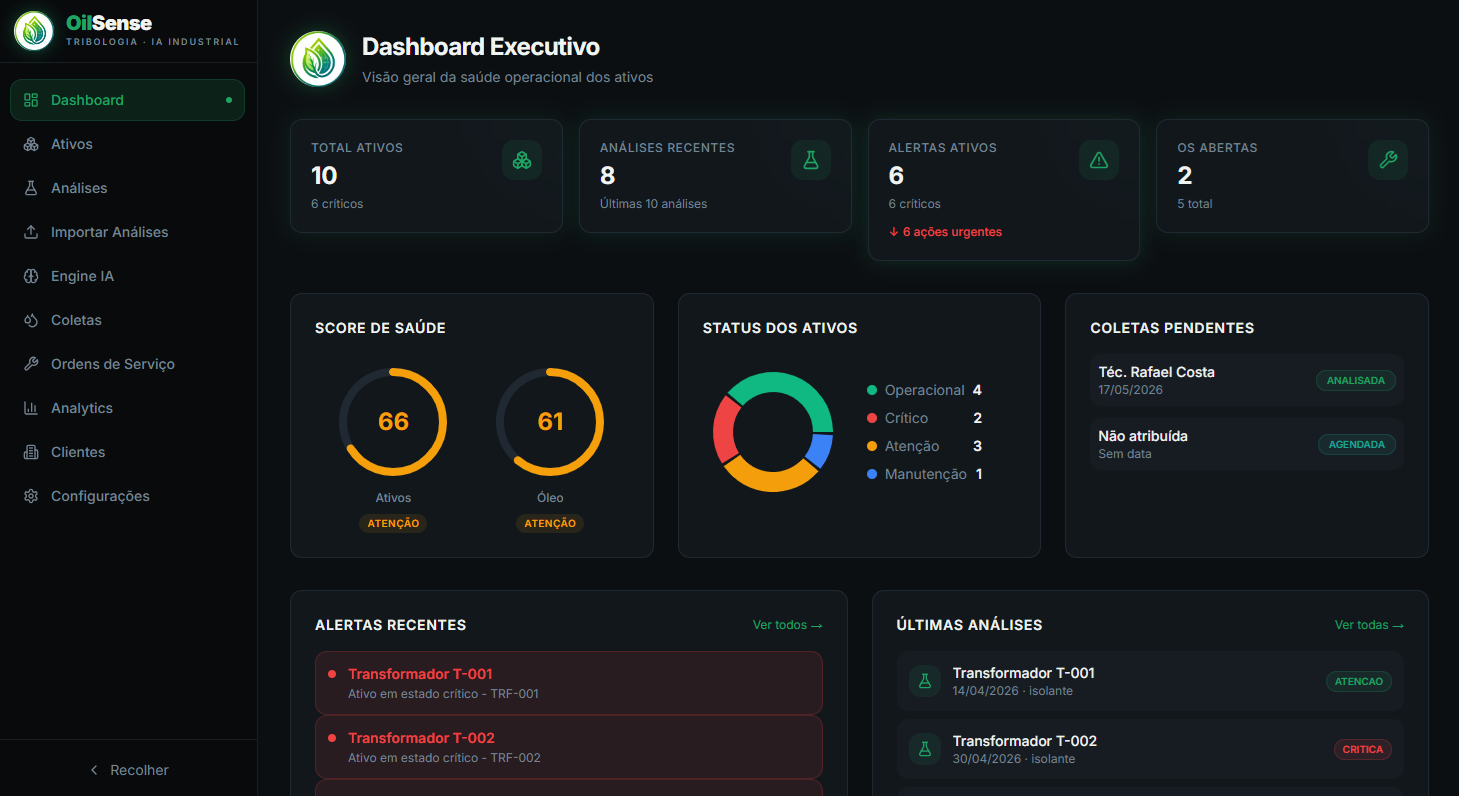Click the CRITICA badge on T-002 analysis

(1362, 749)
